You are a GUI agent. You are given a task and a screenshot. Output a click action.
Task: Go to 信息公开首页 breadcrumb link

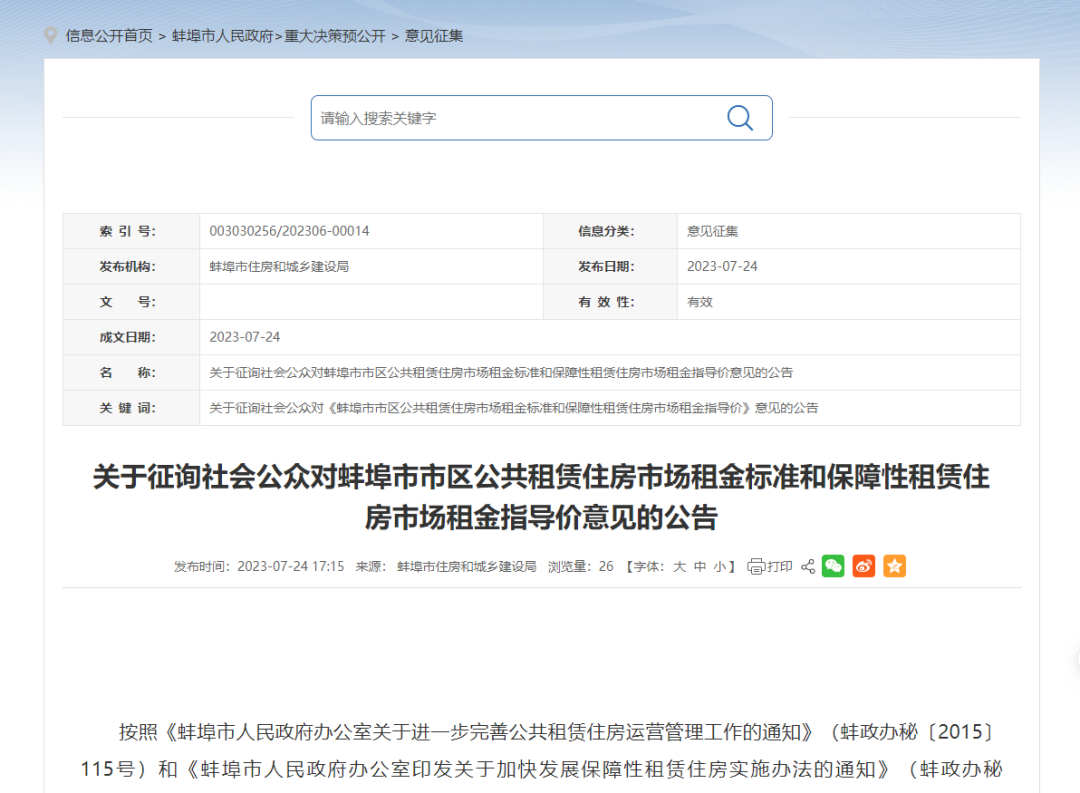point(109,36)
